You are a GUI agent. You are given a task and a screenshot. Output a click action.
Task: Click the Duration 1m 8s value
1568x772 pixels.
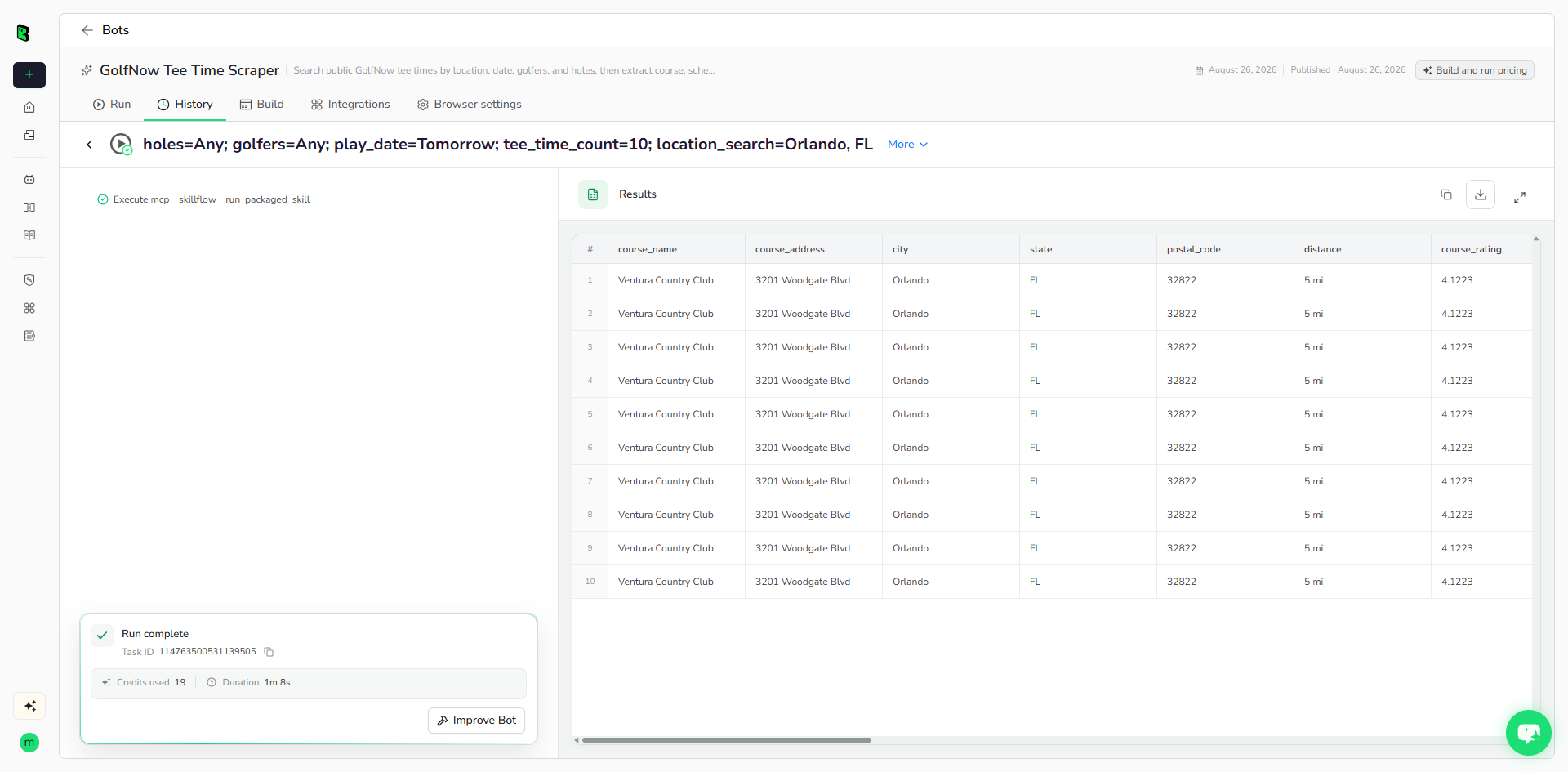[277, 682]
